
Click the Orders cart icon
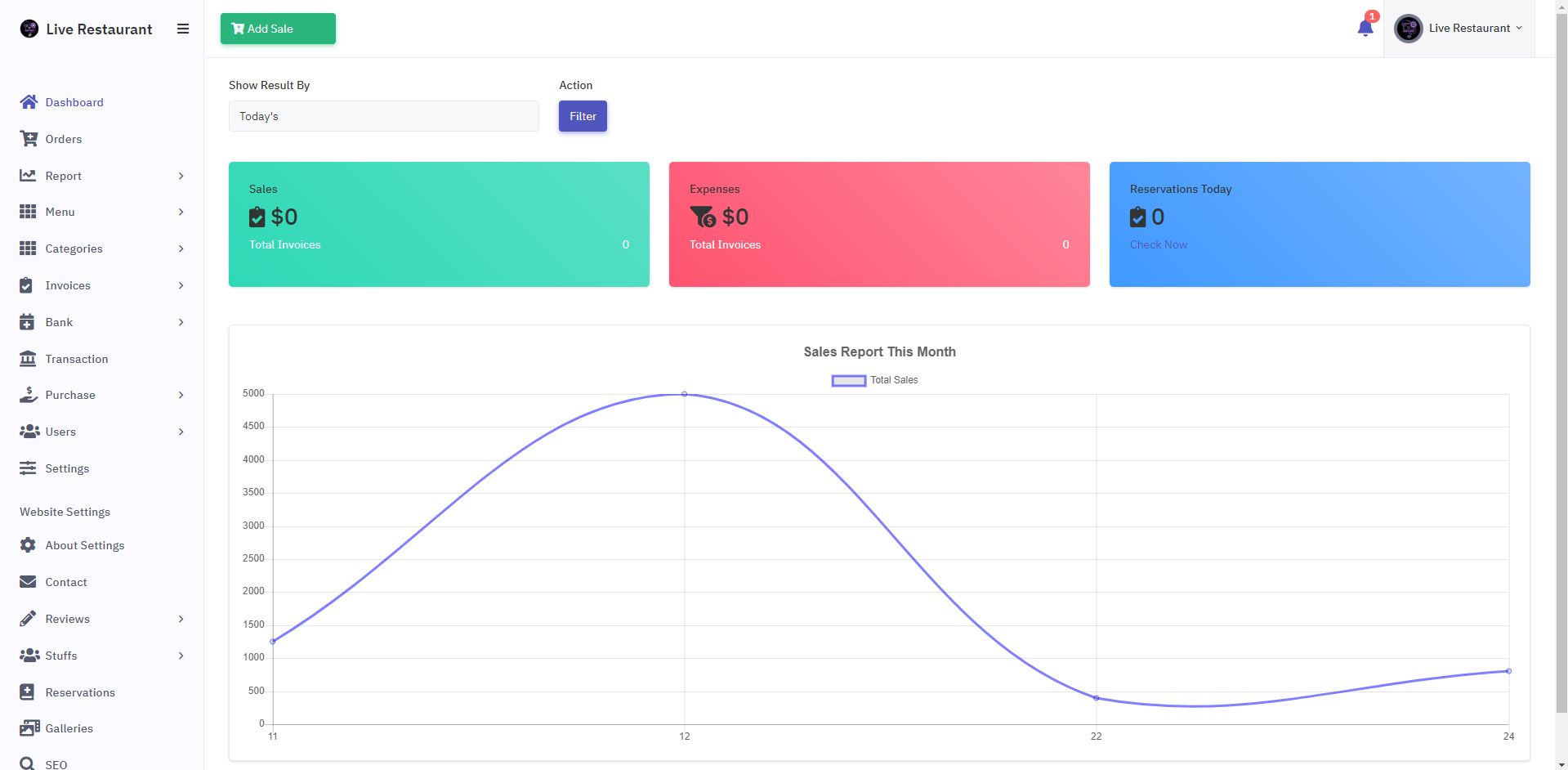pos(29,139)
